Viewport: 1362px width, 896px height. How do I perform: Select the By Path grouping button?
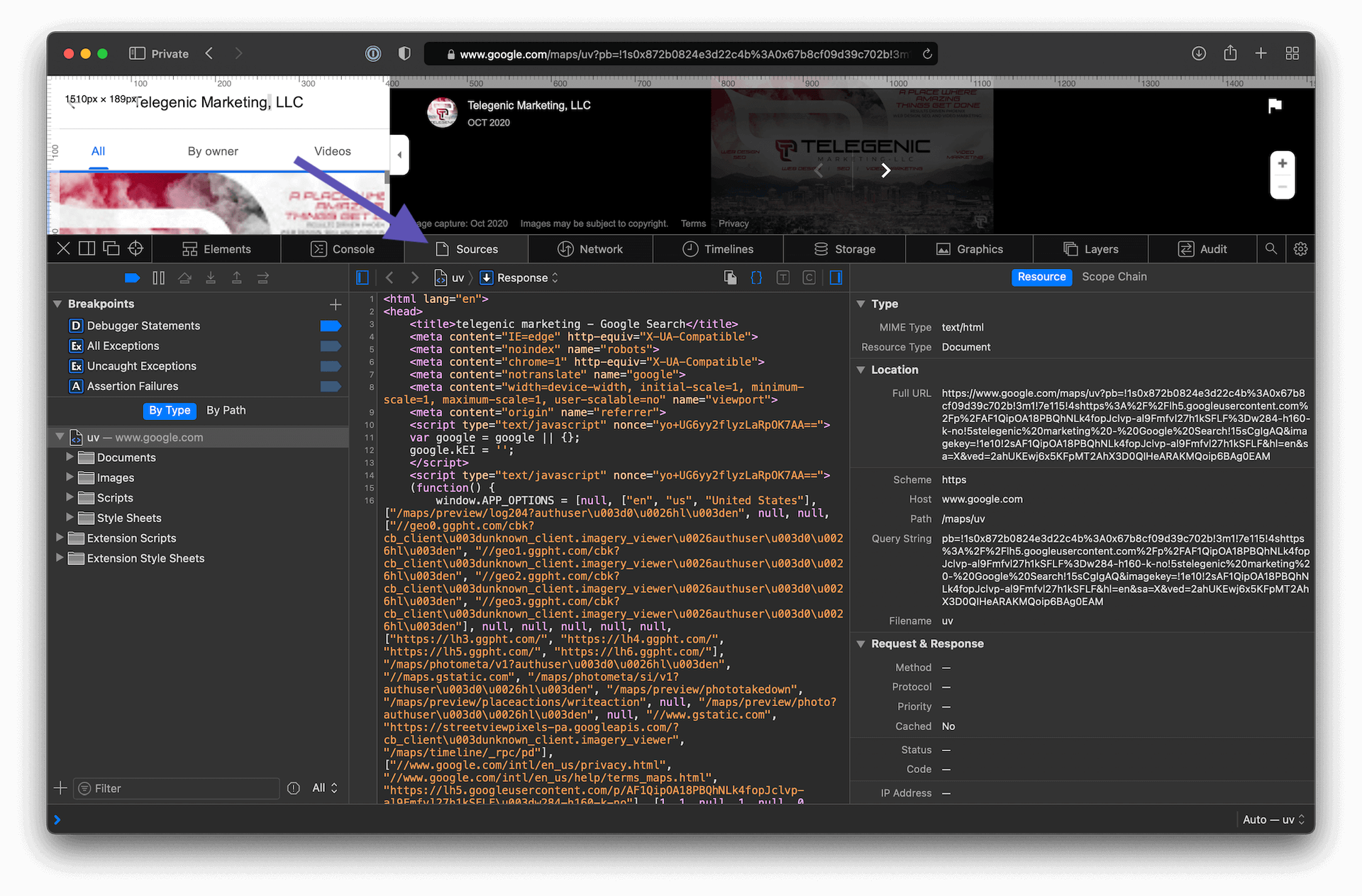click(x=226, y=410)
